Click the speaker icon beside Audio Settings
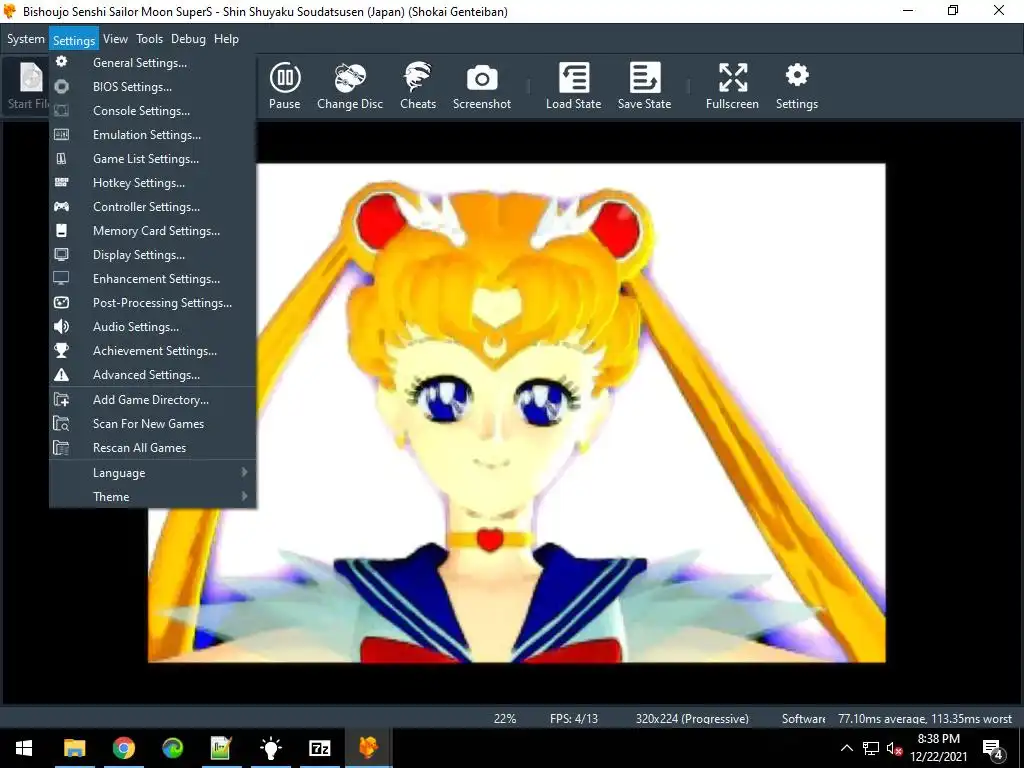The height and width of the screenshot is (768, 1024). [61, 327]
